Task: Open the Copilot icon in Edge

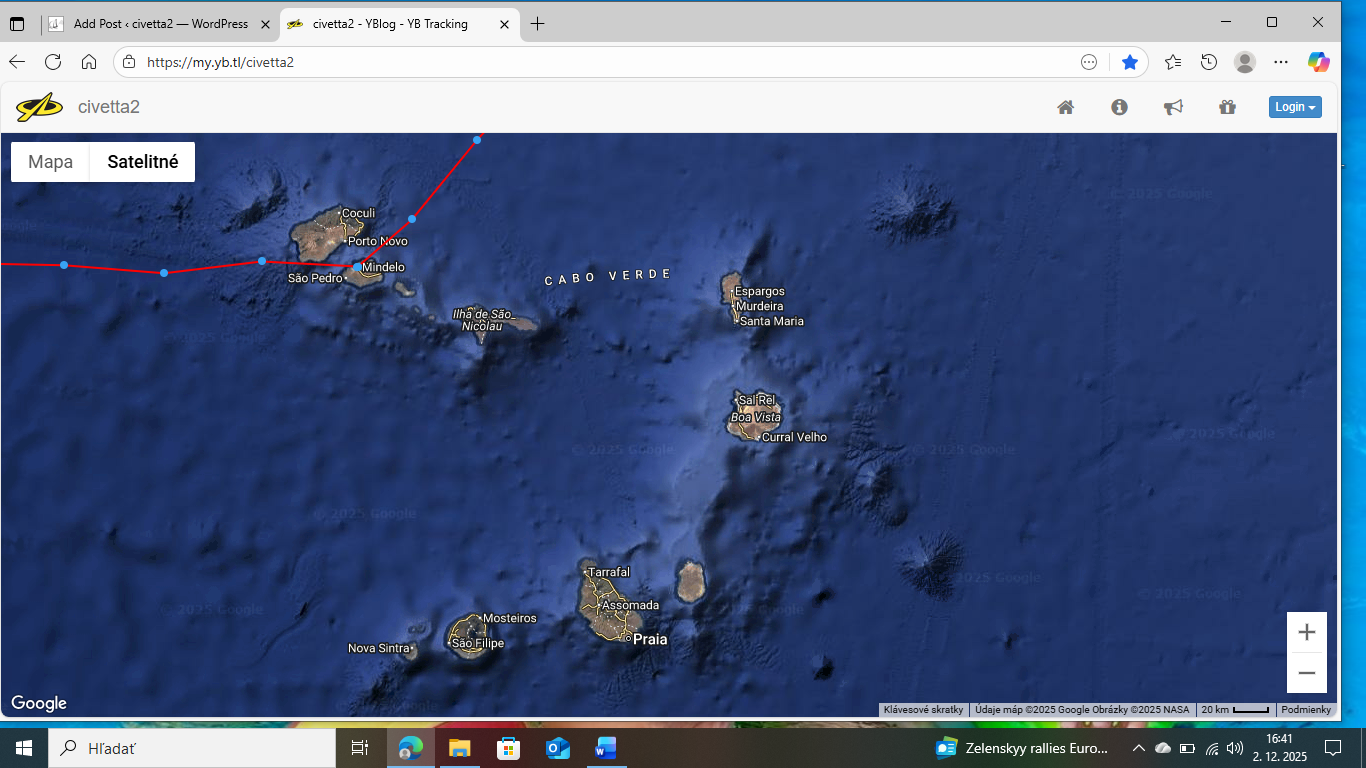Action: pos(1318,62)
